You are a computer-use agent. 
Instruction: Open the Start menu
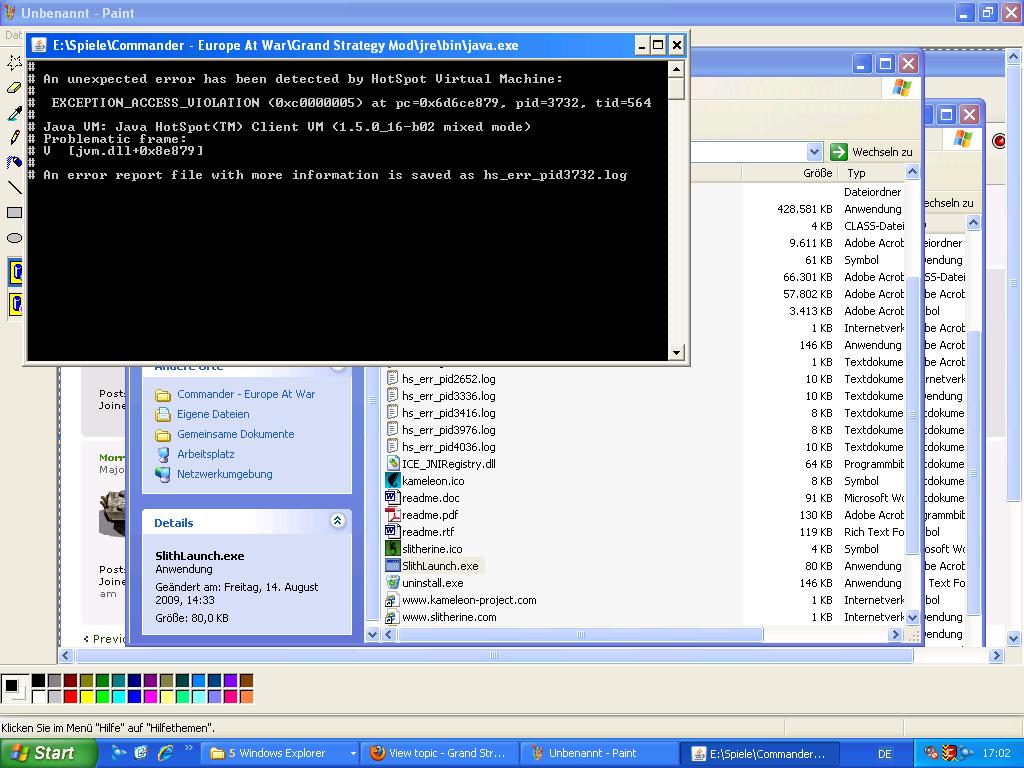tap(47, 754)
